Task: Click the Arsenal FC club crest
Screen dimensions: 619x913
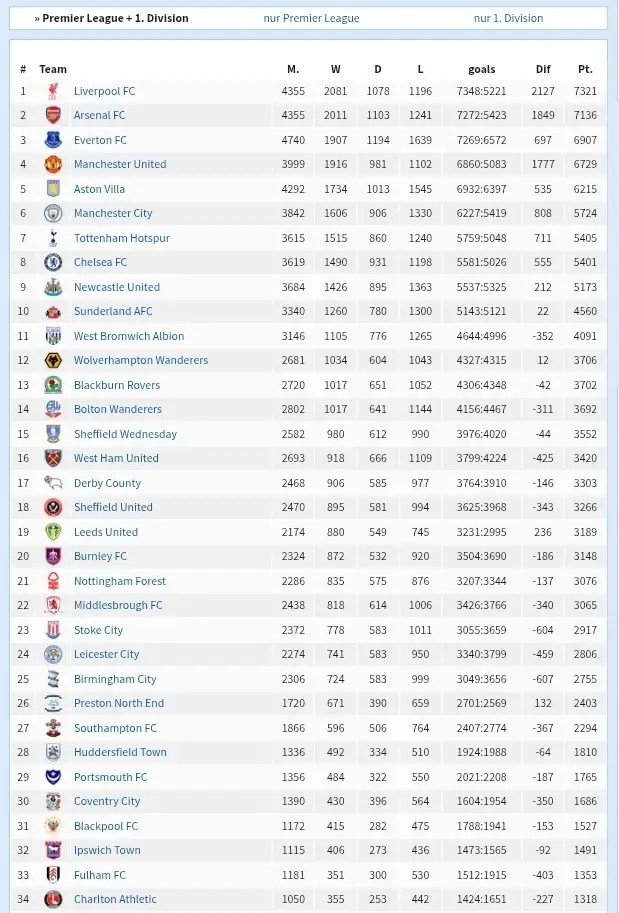Action: tap(53, 116)
